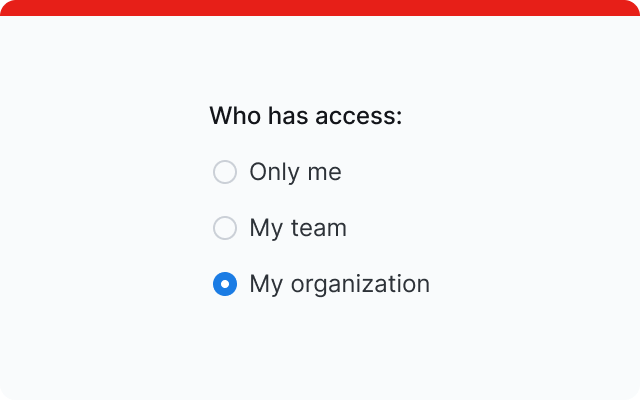
Task: Select the "Only me" radio button
Action: click(x=225, y=172)
